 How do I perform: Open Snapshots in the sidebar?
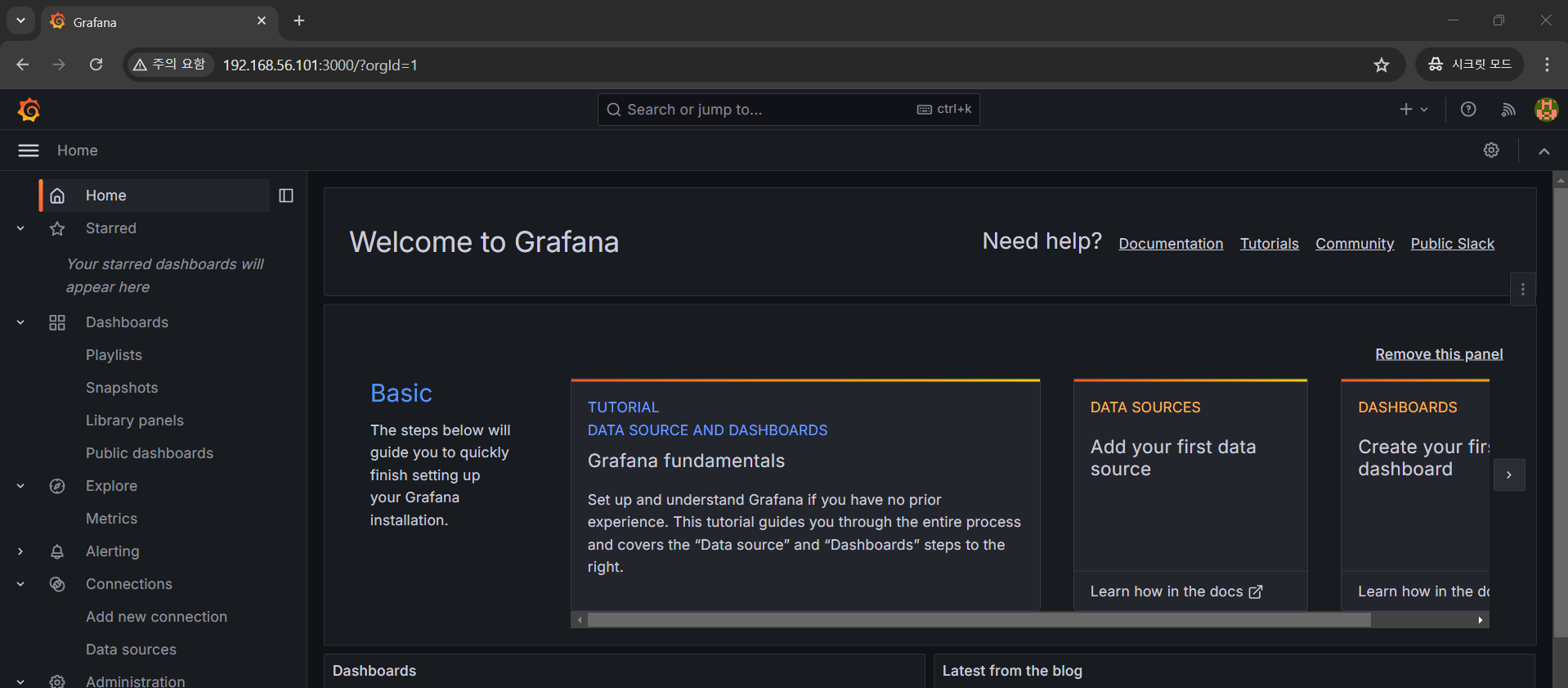[122, 388]
